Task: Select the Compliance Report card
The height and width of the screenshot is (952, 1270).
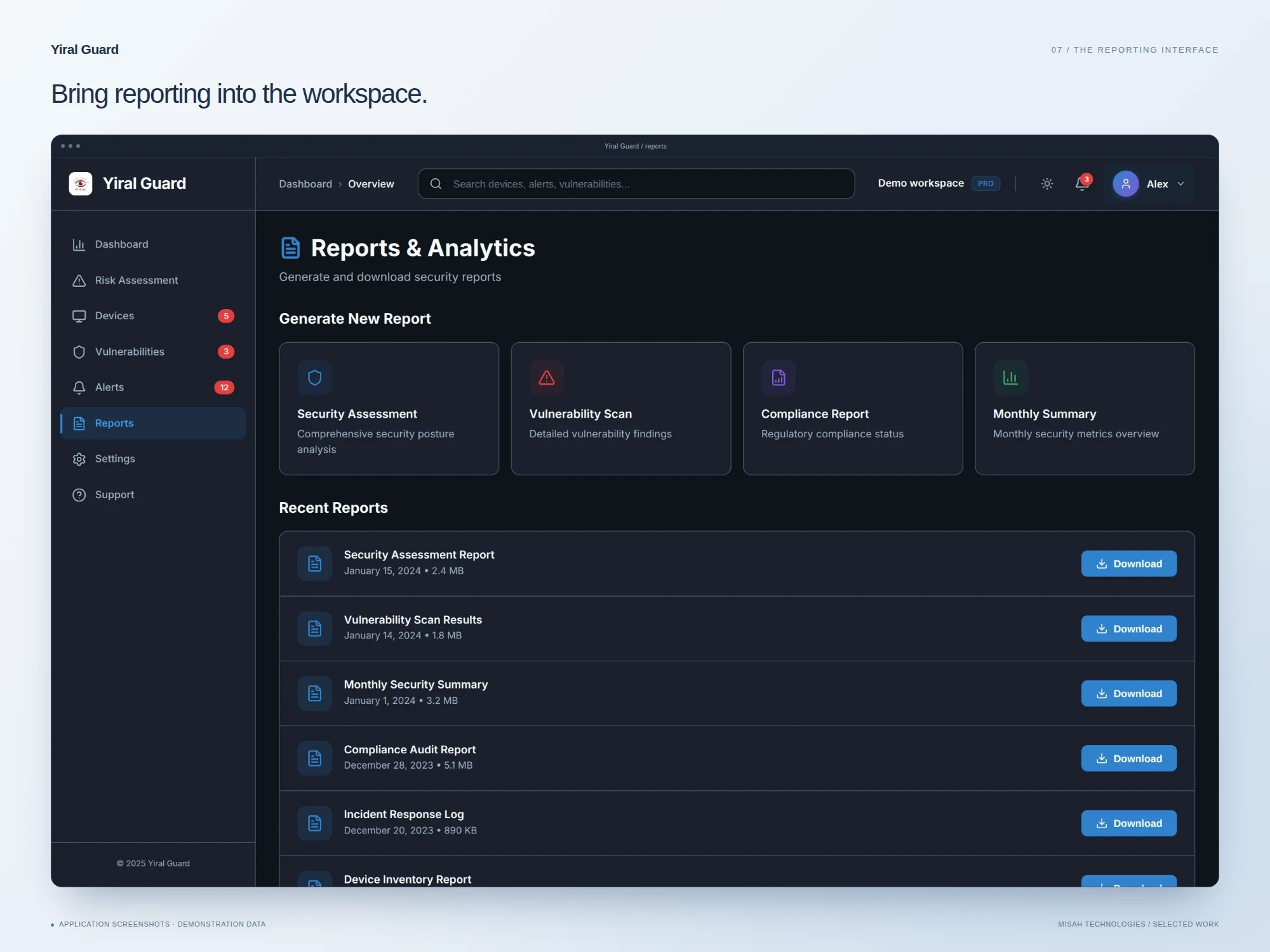Action: [x=853, y=409]
